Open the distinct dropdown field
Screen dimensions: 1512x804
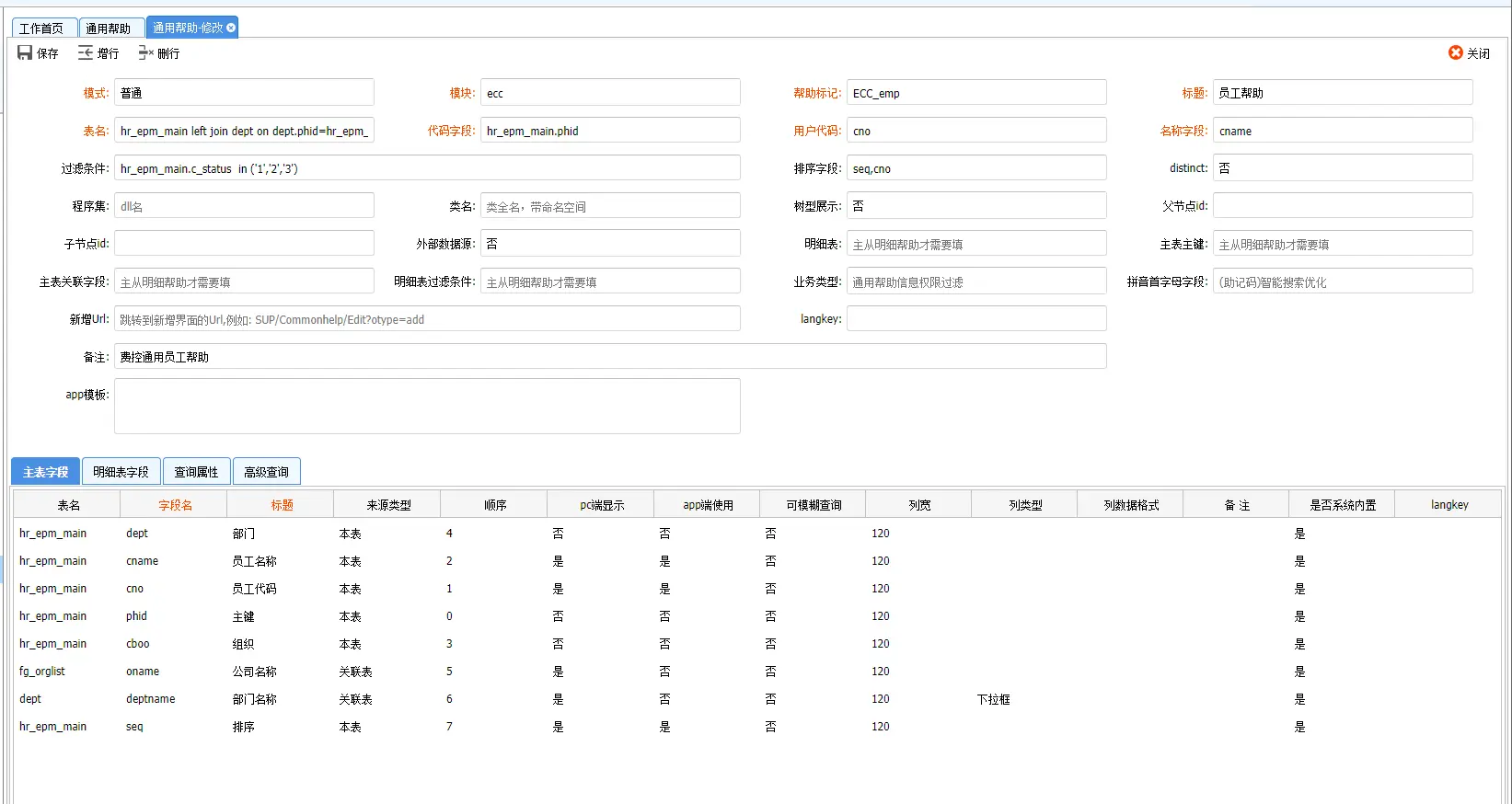click(x=1343, y=167)
